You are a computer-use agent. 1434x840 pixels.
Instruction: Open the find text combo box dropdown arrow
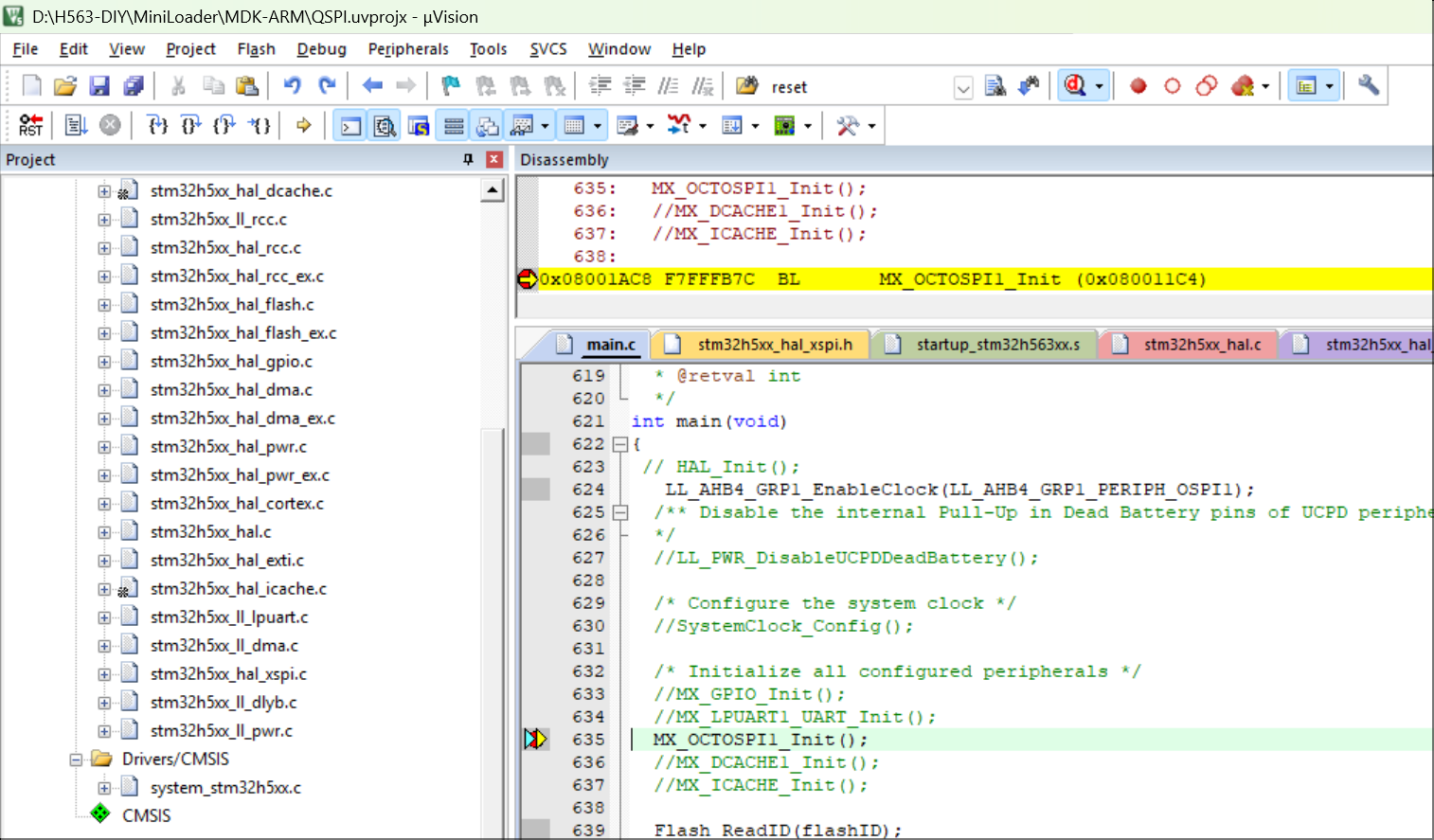(963, 88)
